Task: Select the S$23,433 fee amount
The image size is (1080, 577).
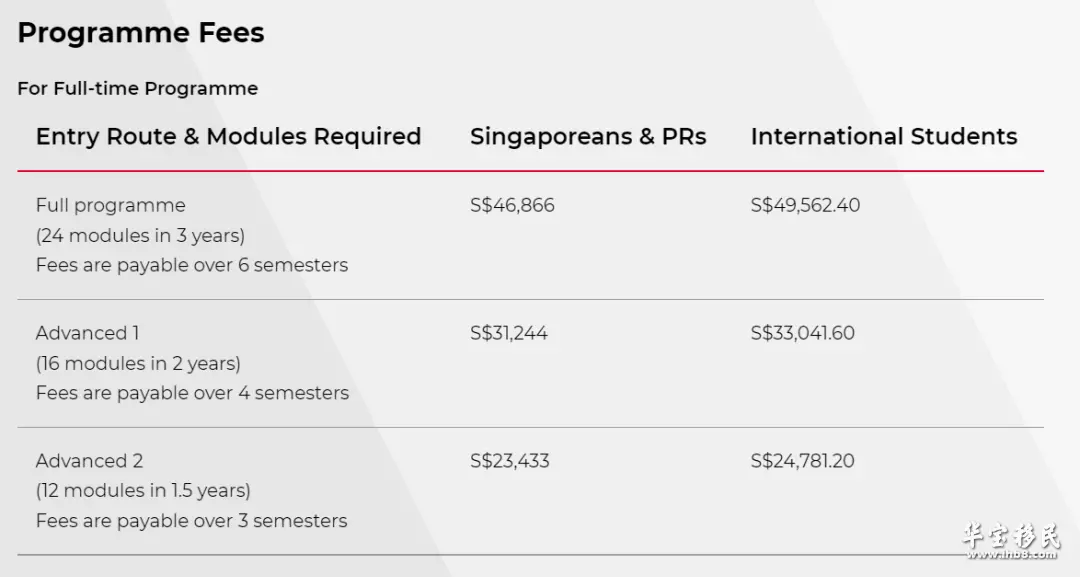Action: (x=510, y=461)
